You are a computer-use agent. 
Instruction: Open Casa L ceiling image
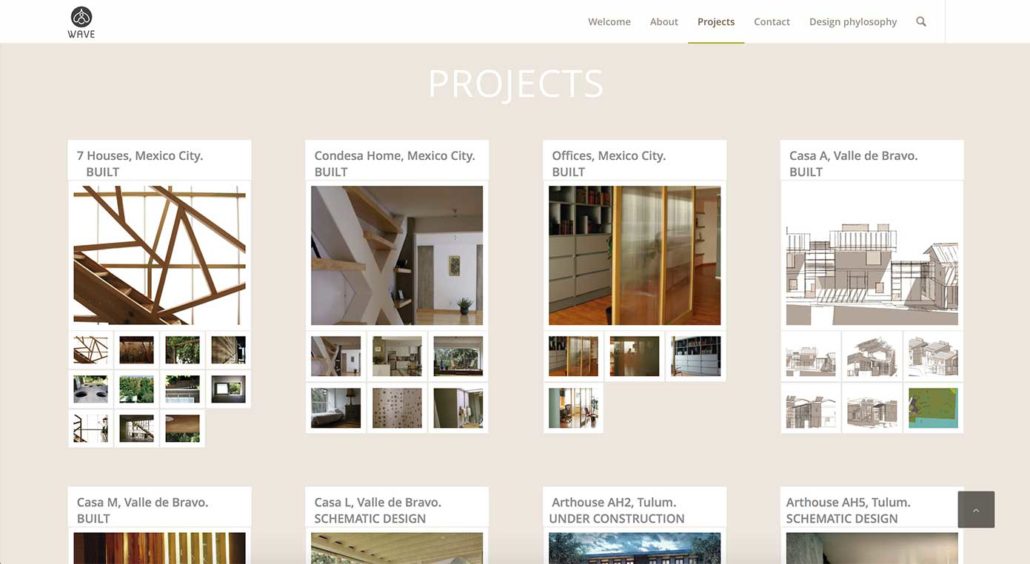[397, 548]
